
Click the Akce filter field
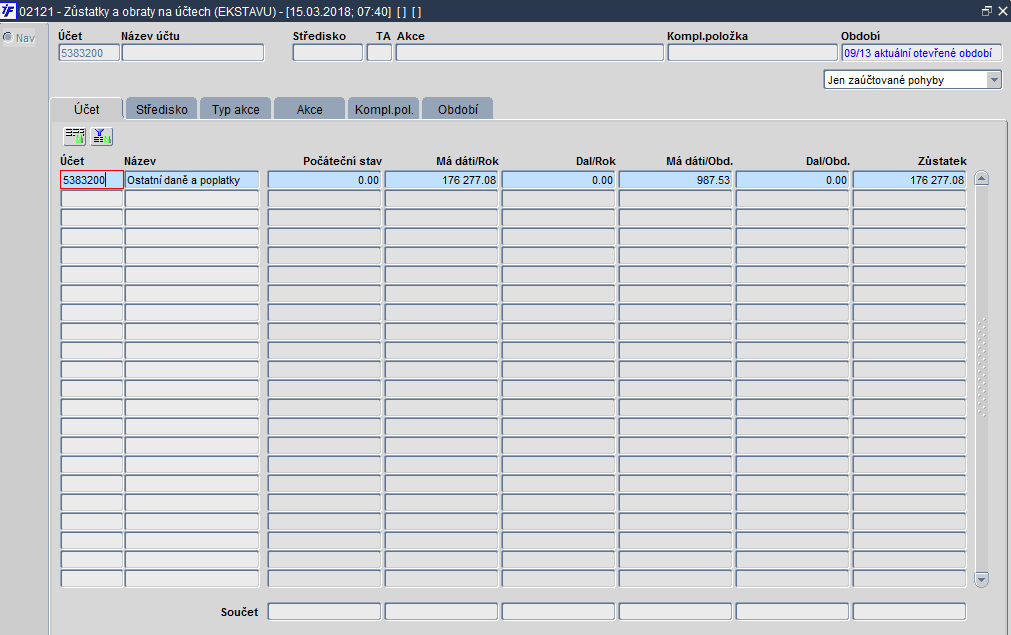(x=529, y=53)
